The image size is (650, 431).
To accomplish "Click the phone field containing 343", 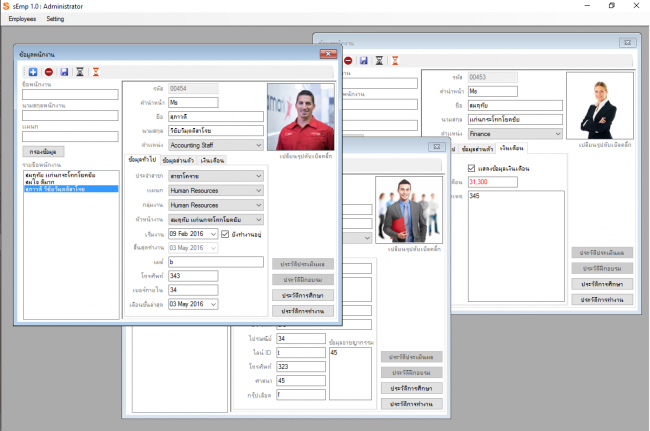I will [x=192, y=275].
